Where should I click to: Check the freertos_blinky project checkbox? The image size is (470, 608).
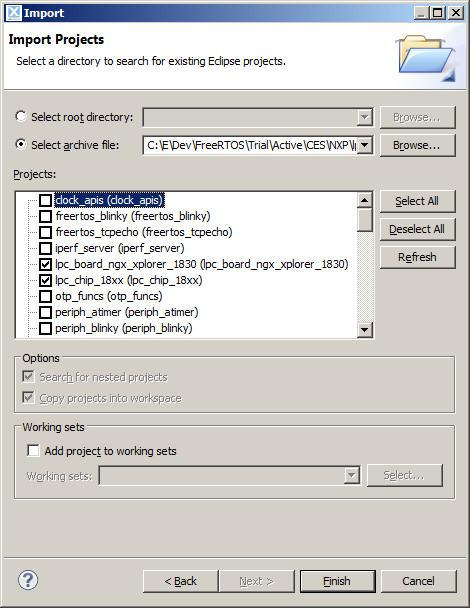click(45, 216)
